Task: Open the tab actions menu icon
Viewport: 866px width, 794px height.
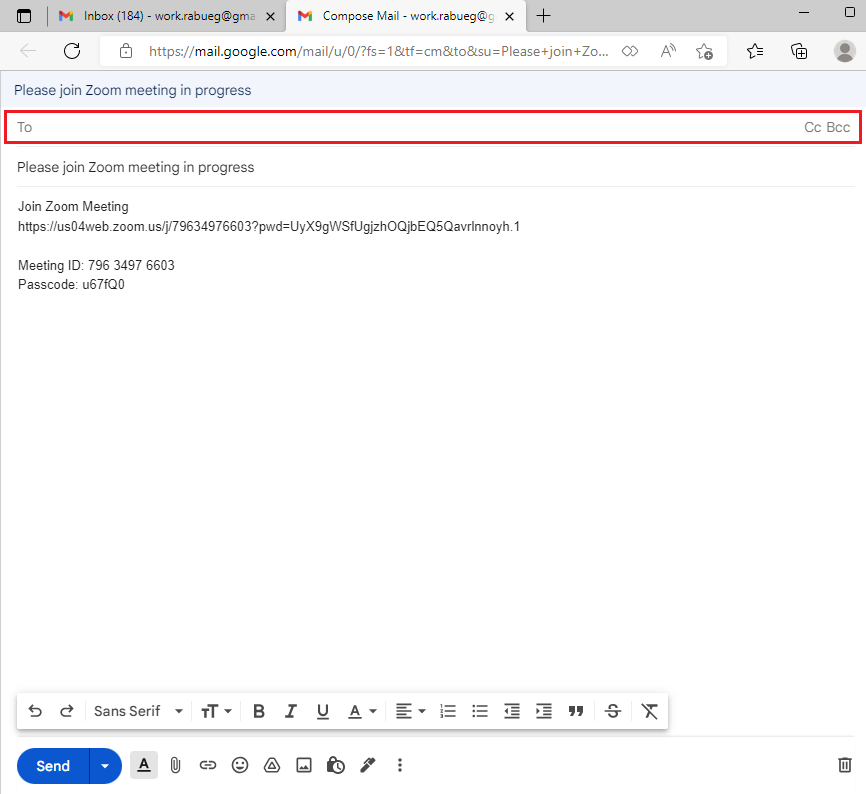Action: 24,16
